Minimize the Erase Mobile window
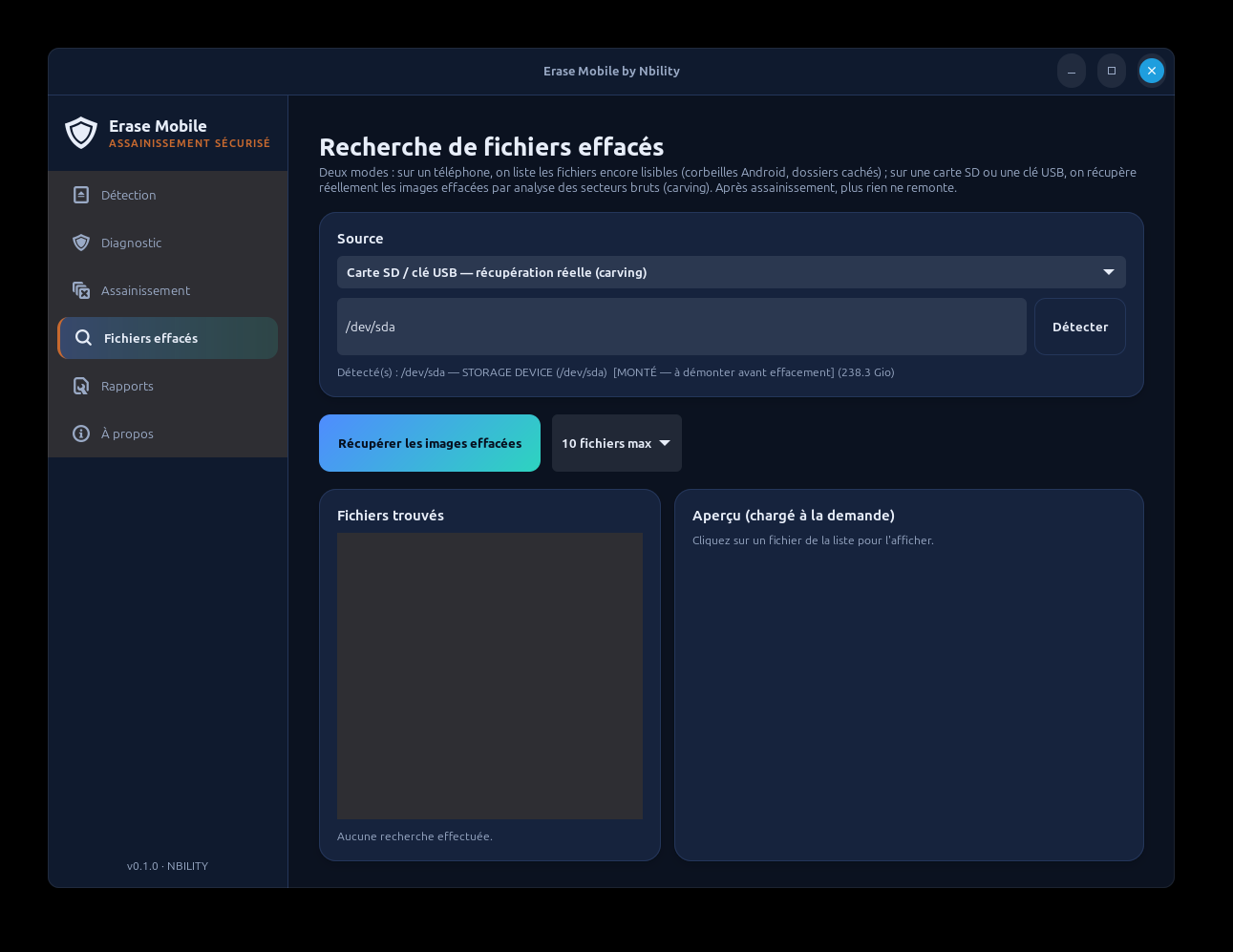Viewport: 1233px width, 952px height. point(1072,71)
